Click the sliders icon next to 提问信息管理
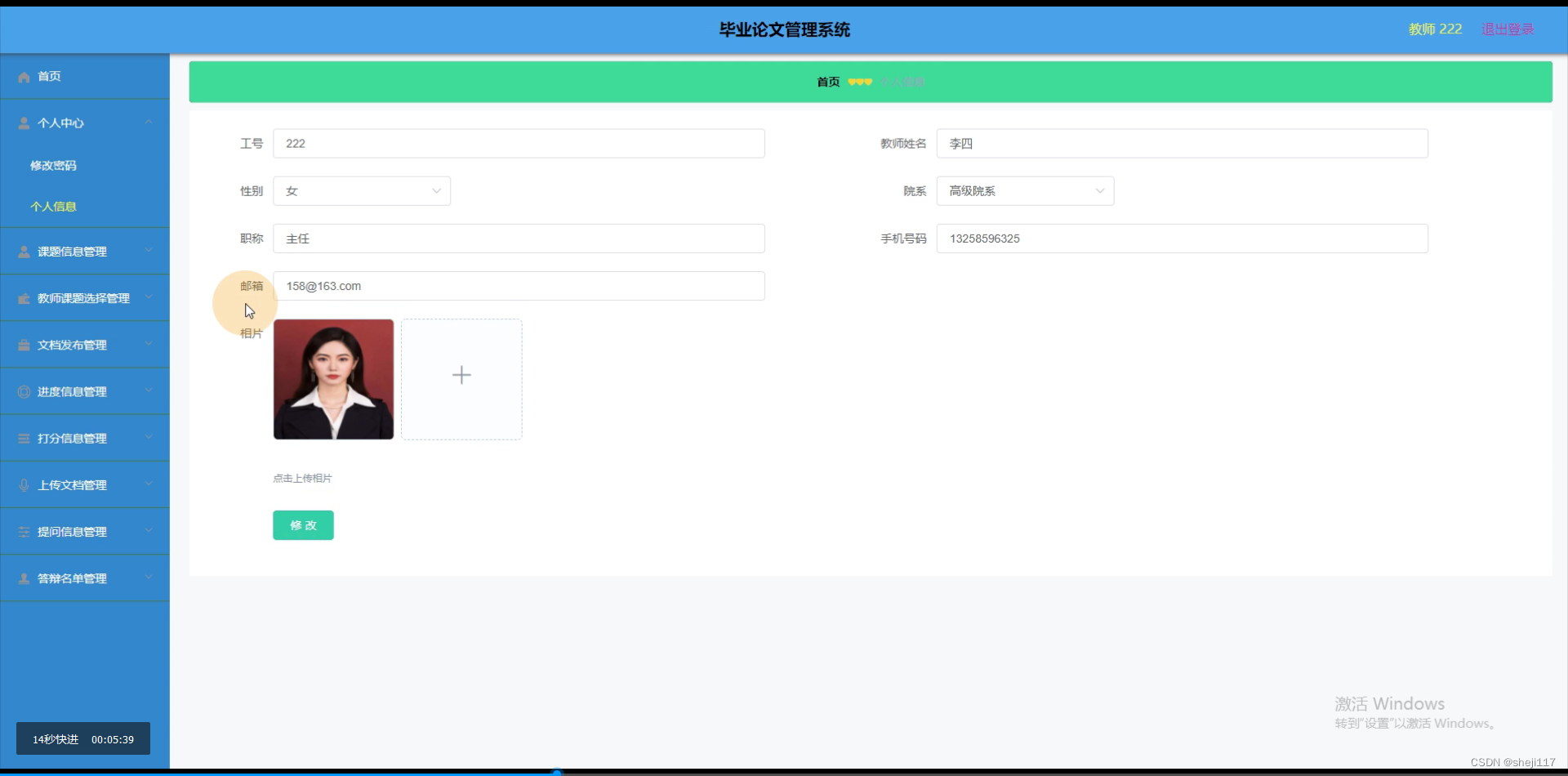 (23, 531)
